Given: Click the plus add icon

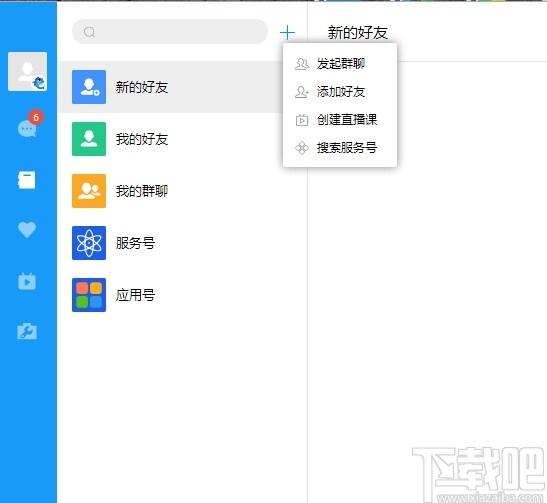Looking at the screenshot, I should click(x=287, y=32).
